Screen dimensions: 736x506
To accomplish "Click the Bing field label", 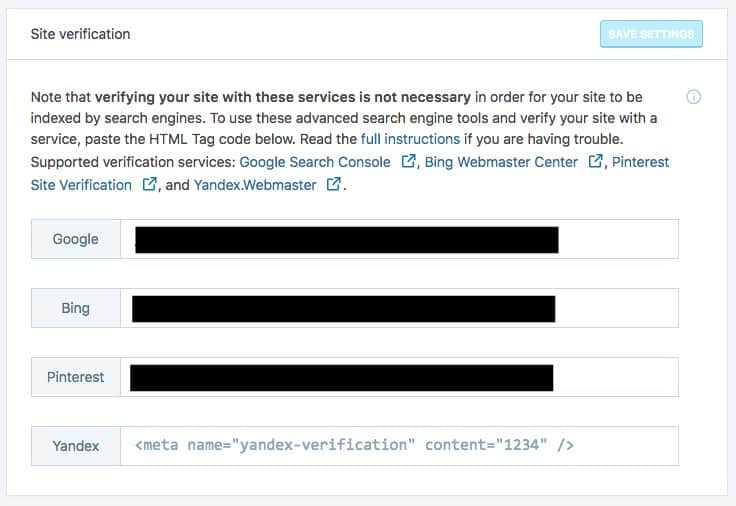I will 76,308.
